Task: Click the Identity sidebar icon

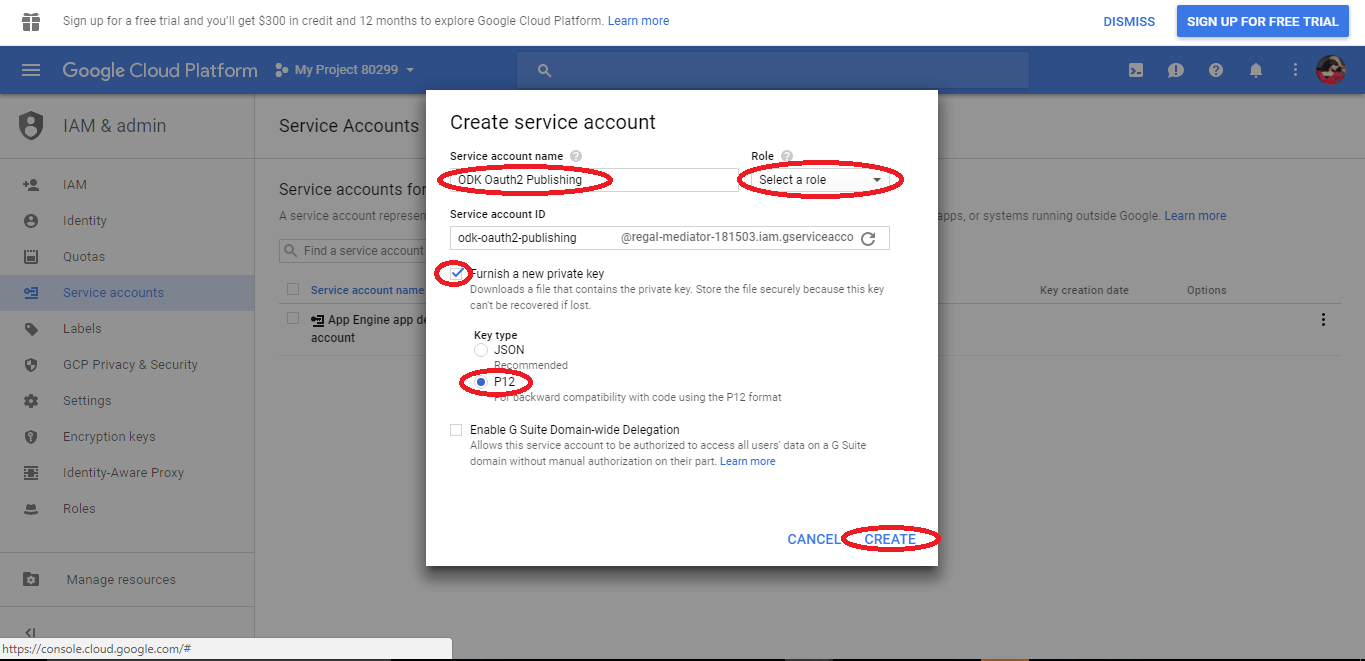Action: 31,220
